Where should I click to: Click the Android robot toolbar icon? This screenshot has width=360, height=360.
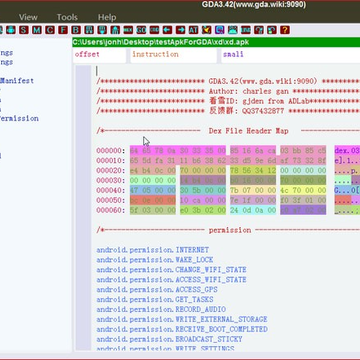pyautogui.click(x=11, y=30)
